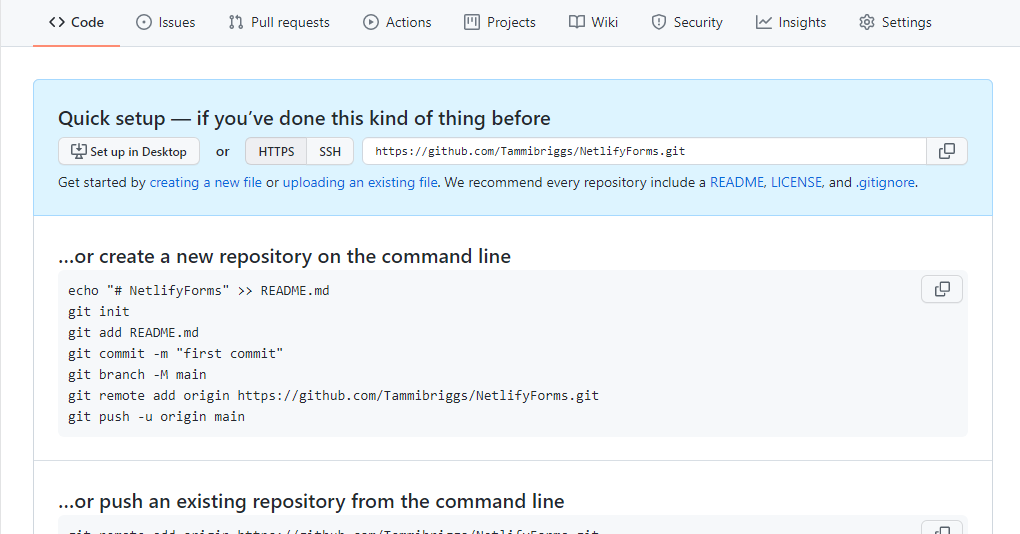Click the echo NetlifyForms README.md line
The width and height of the screenshot is (1020, 534).
click(198, 291)
